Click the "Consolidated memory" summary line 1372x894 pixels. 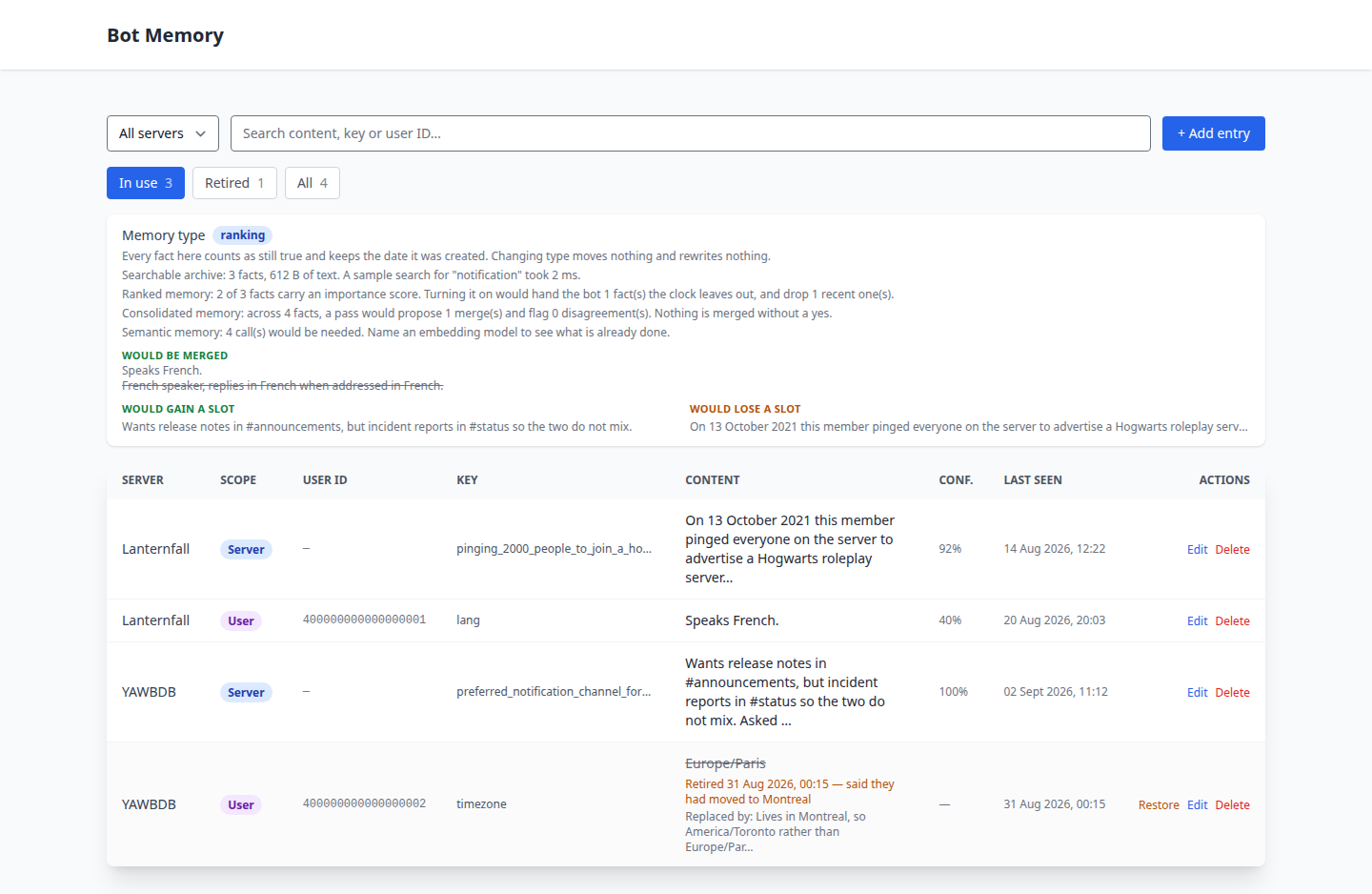pyautogui.click(x=477, y=314)
